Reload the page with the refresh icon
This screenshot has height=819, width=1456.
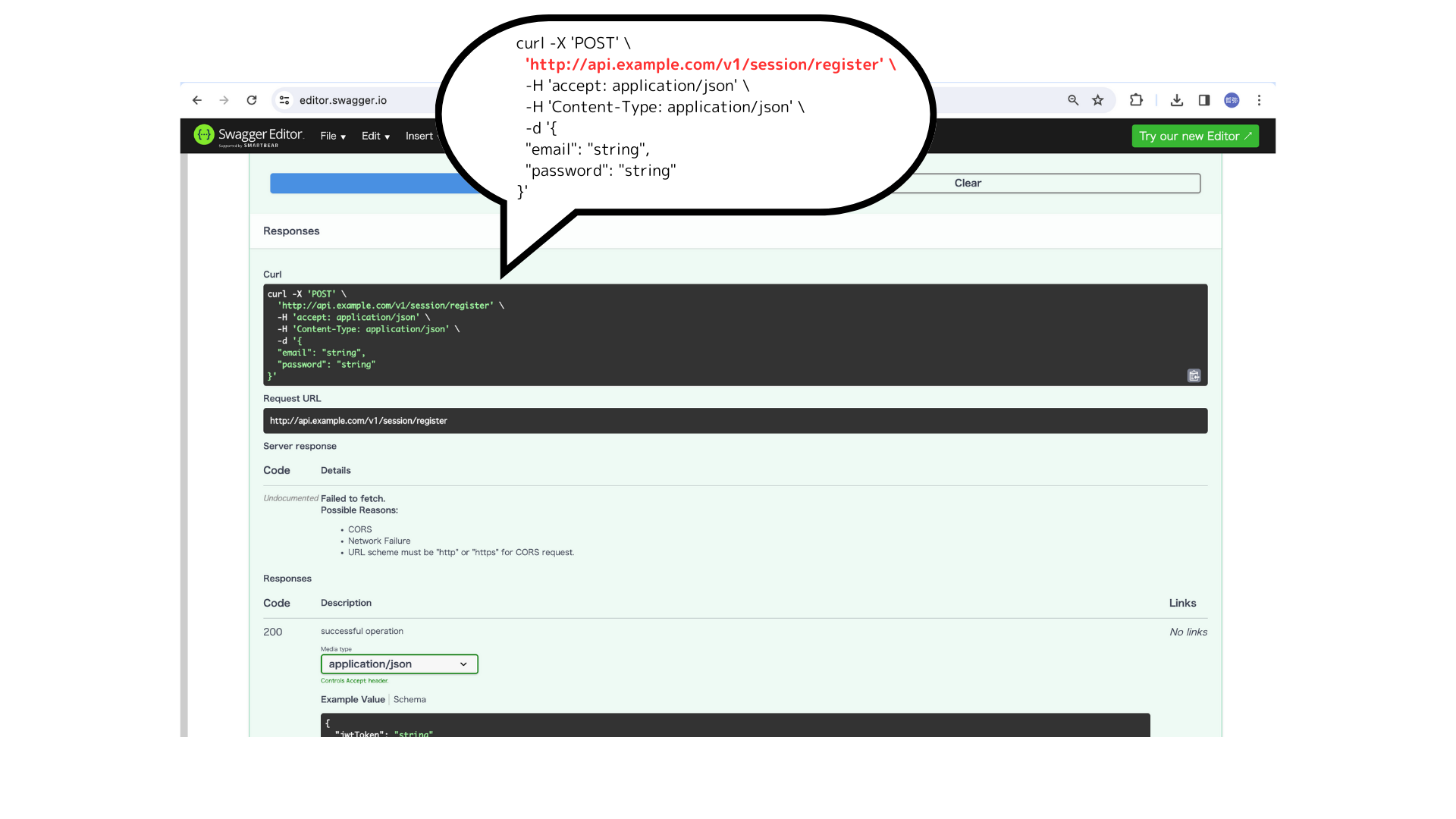pos(252,99)
